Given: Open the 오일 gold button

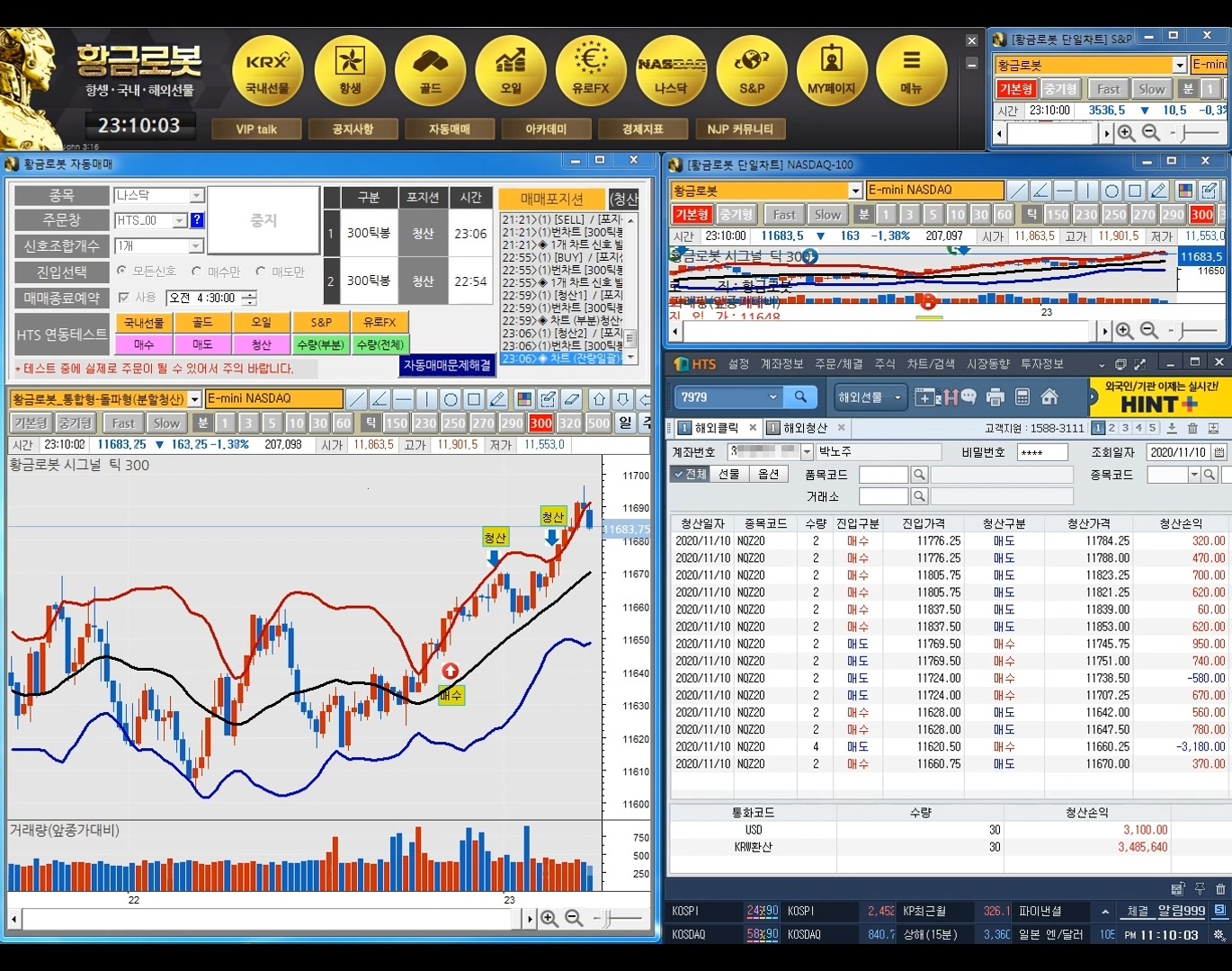Looking at the screenshot, I should pos(511,72).
